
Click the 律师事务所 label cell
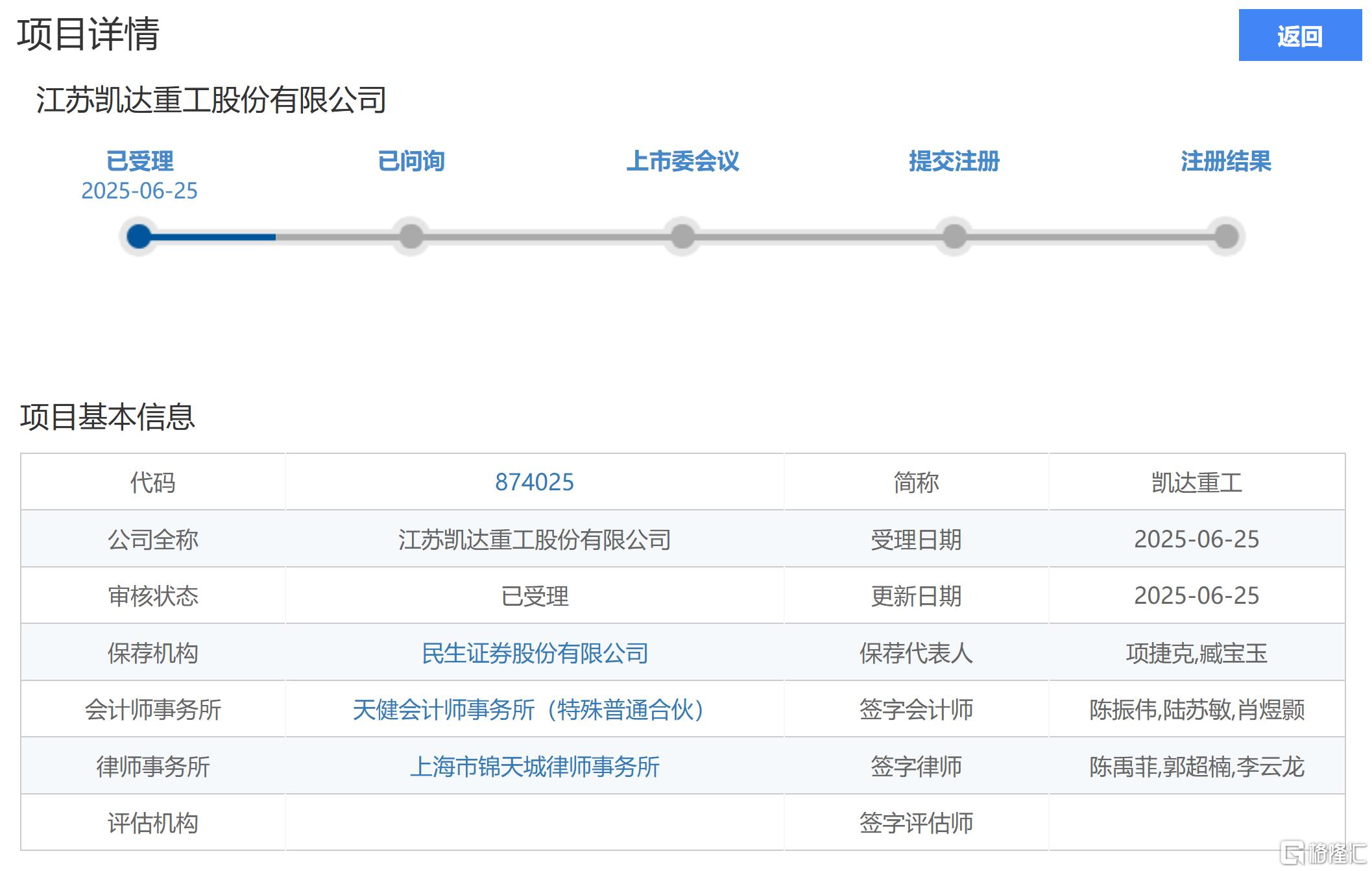tap(153, 766)
